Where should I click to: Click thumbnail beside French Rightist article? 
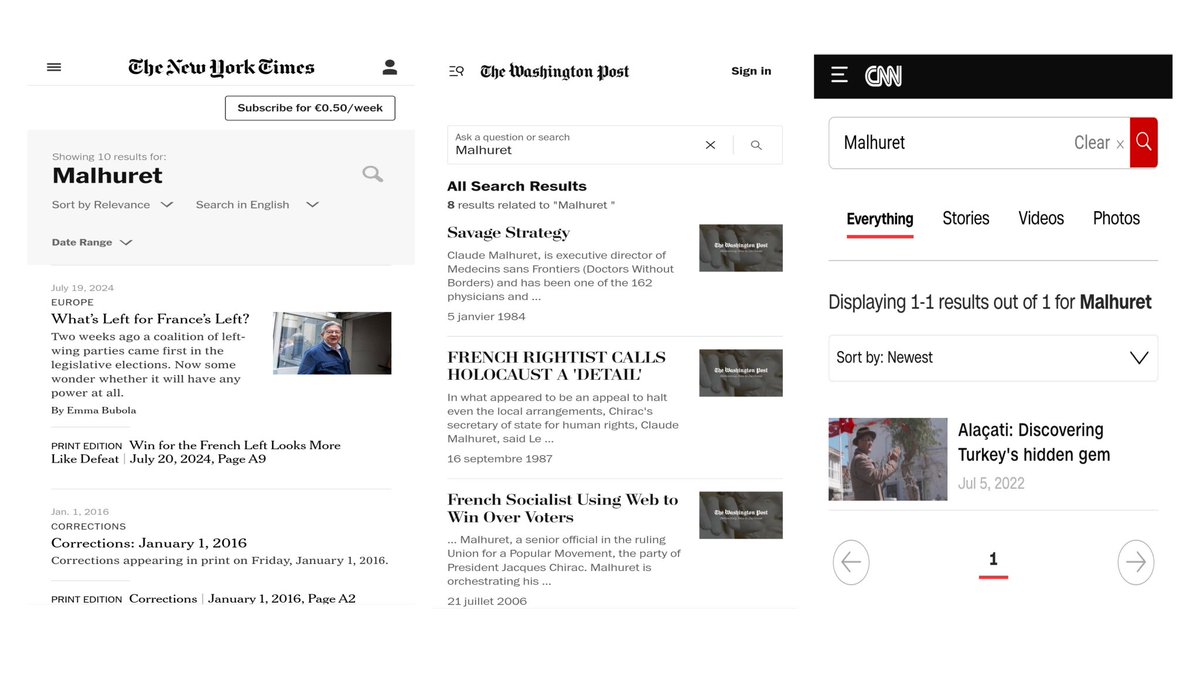coord(741,373)
